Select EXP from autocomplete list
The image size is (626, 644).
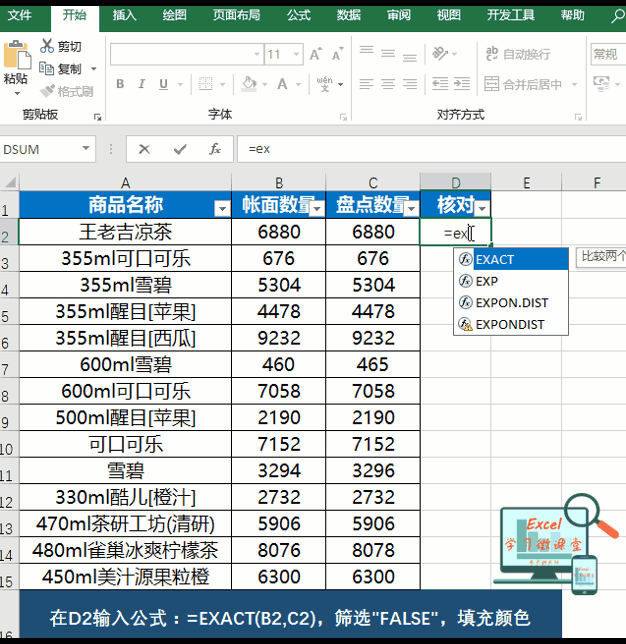511,281
